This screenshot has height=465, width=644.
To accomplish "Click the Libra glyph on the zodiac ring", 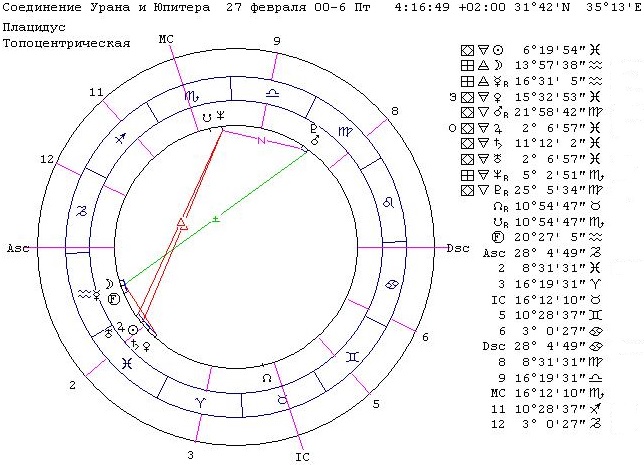I will coord(272,90).
